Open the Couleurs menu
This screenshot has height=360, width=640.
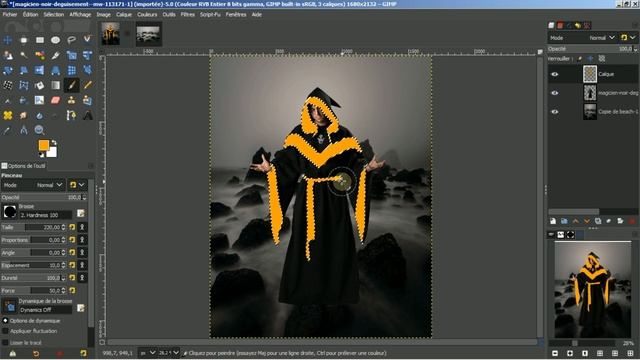147,14
